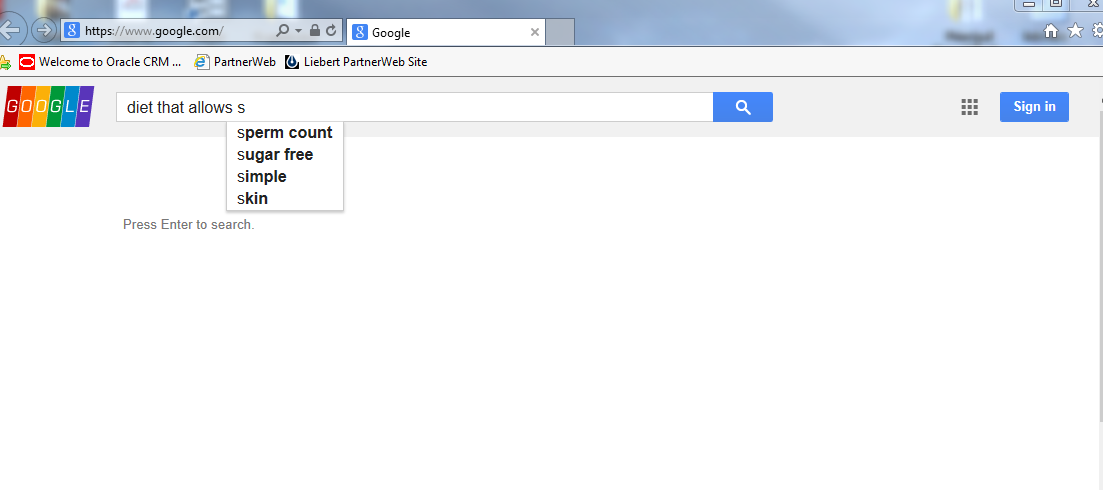The height and width of the screenshot is (490, 1103).
Task: Click the blue search magnifier button
Action: pyautogui.click(x=742, y=107)
